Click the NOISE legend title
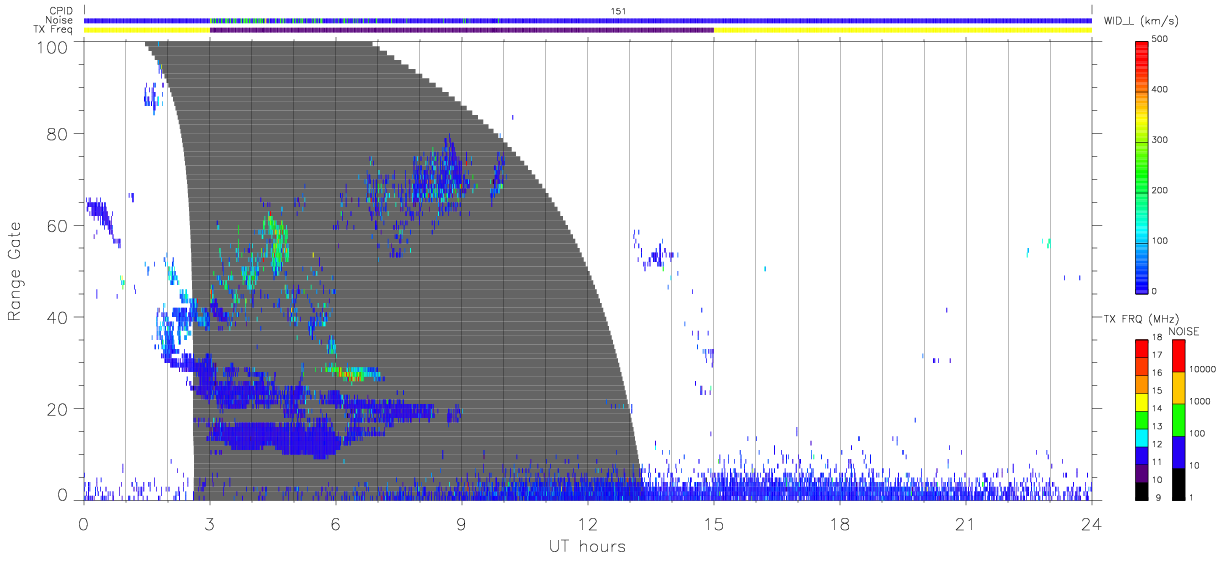1228x567 pixels. click(x=1184, y=330)
